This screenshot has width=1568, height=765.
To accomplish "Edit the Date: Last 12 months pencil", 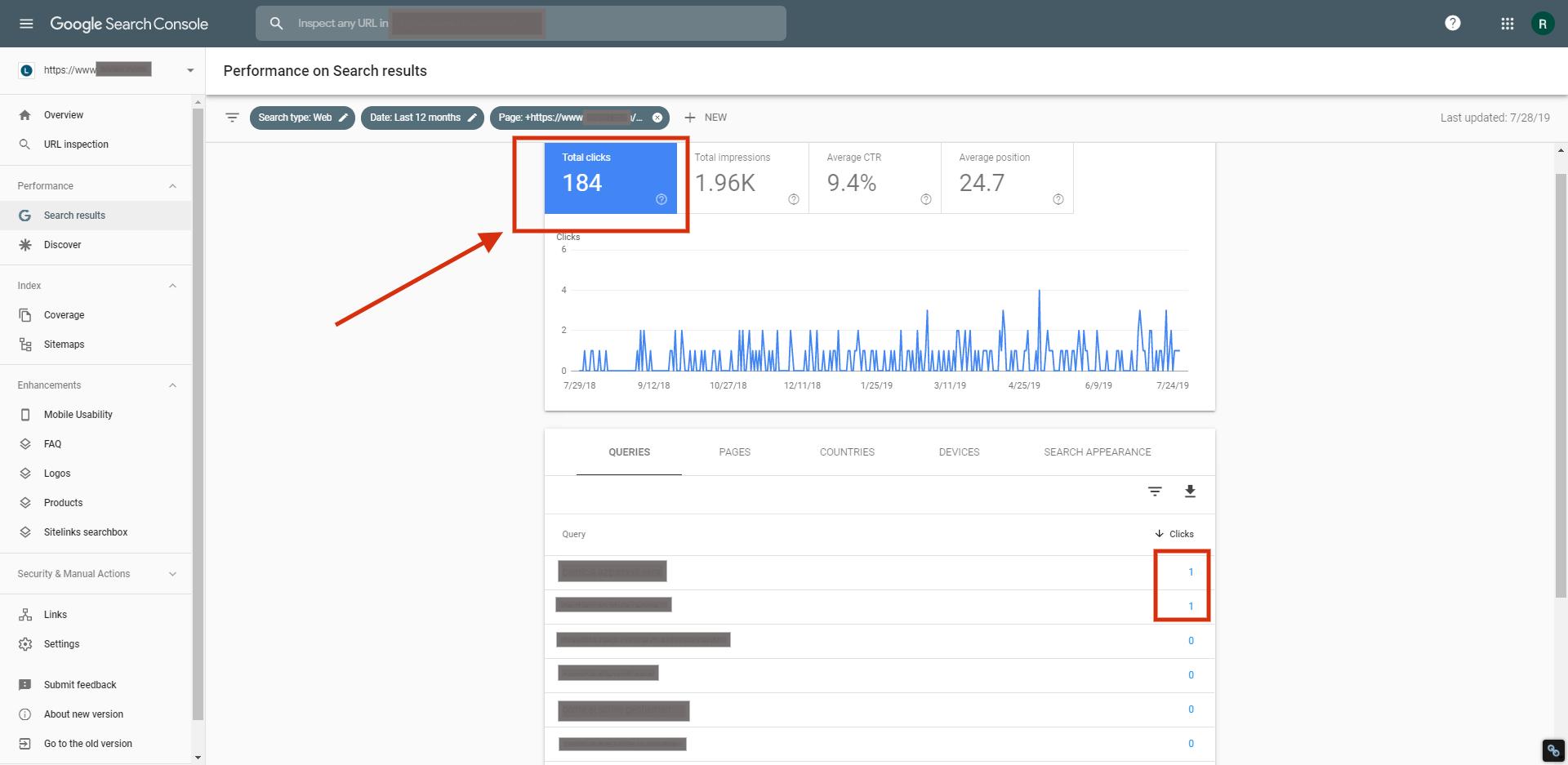I will 472,118.
